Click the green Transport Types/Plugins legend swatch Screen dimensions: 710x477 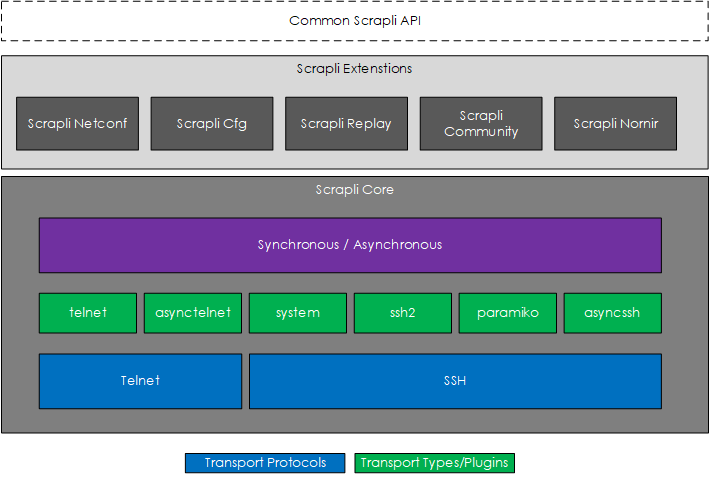(435, 463)
